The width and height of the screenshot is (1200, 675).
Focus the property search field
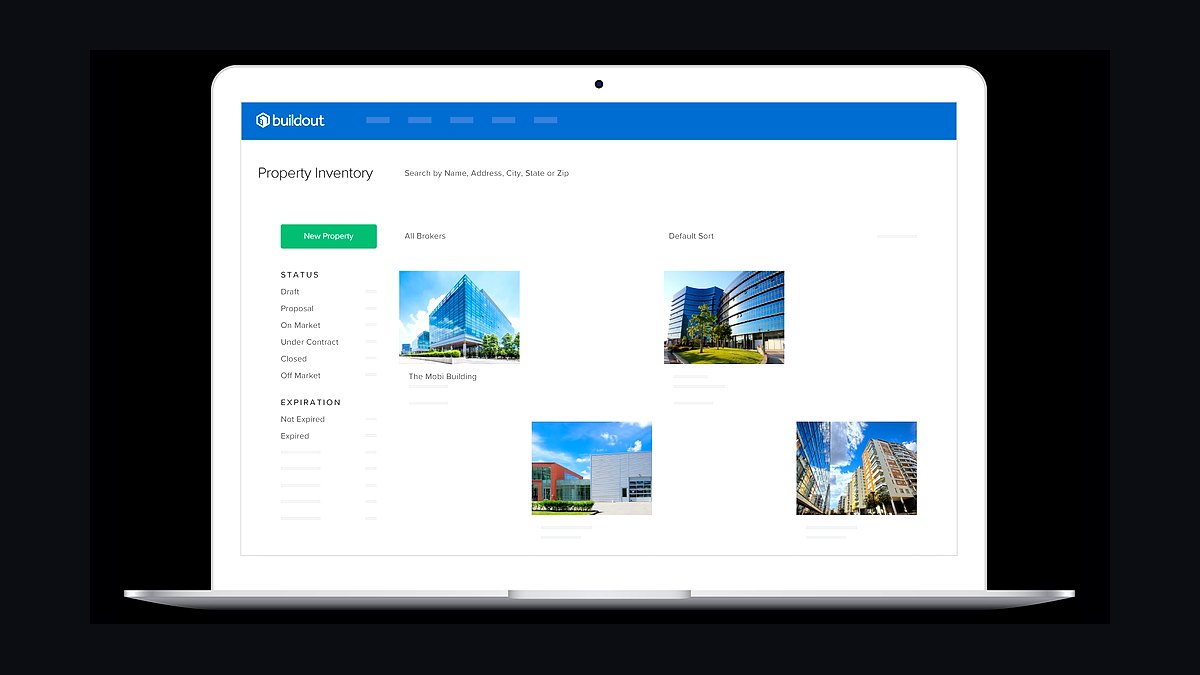[x=487, y=173]
